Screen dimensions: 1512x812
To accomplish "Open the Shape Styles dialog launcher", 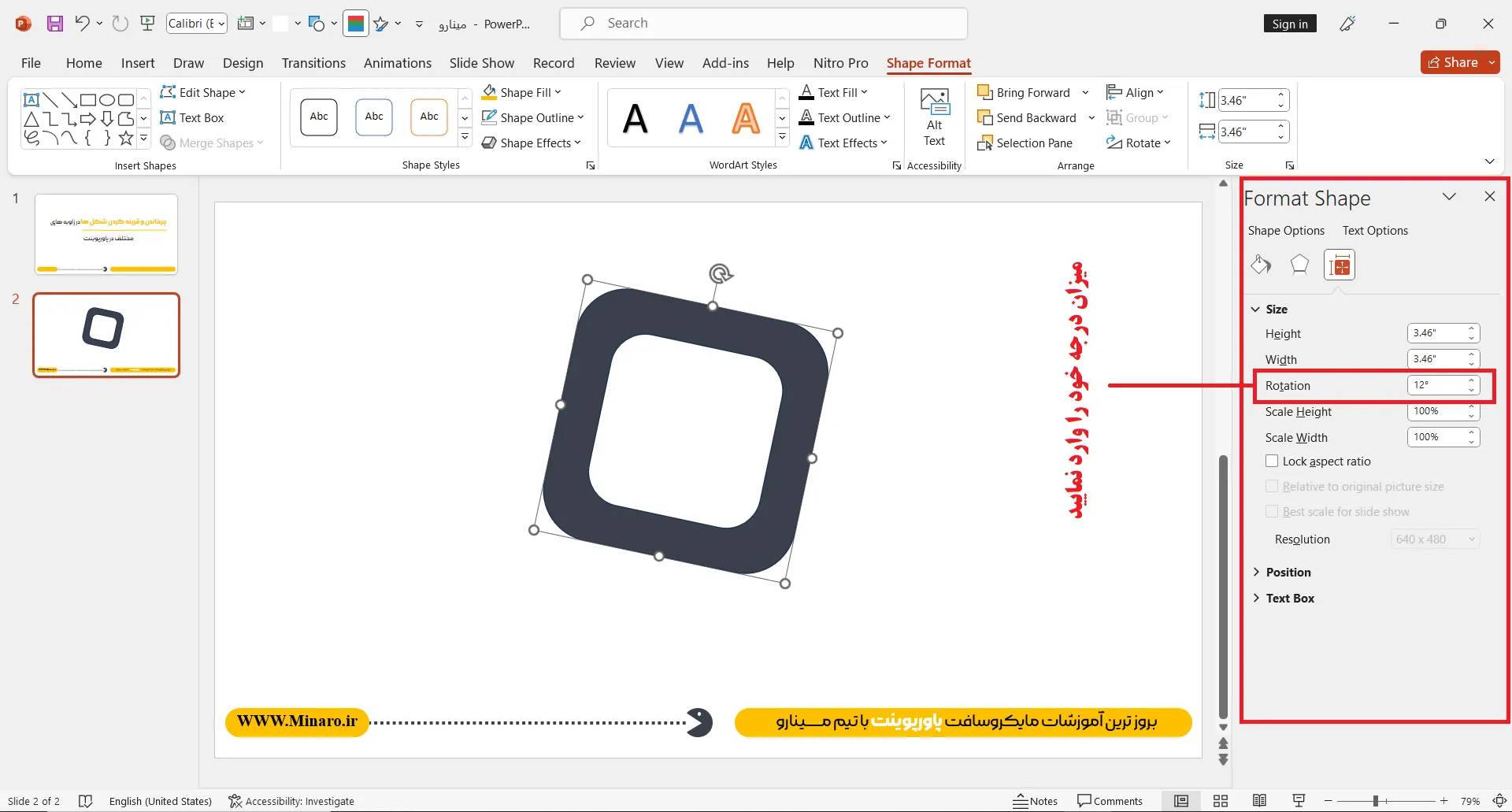I will coord(591,165).
